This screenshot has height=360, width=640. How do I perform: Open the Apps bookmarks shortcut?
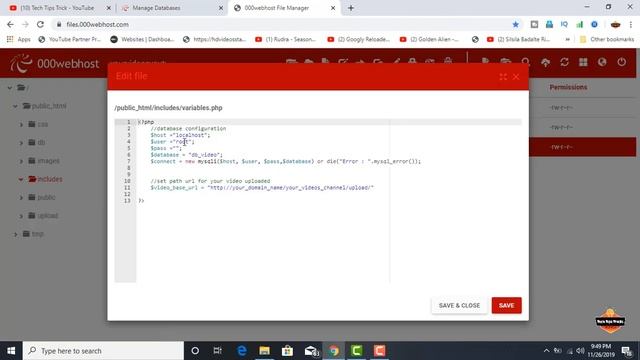(x=19, y=39)
